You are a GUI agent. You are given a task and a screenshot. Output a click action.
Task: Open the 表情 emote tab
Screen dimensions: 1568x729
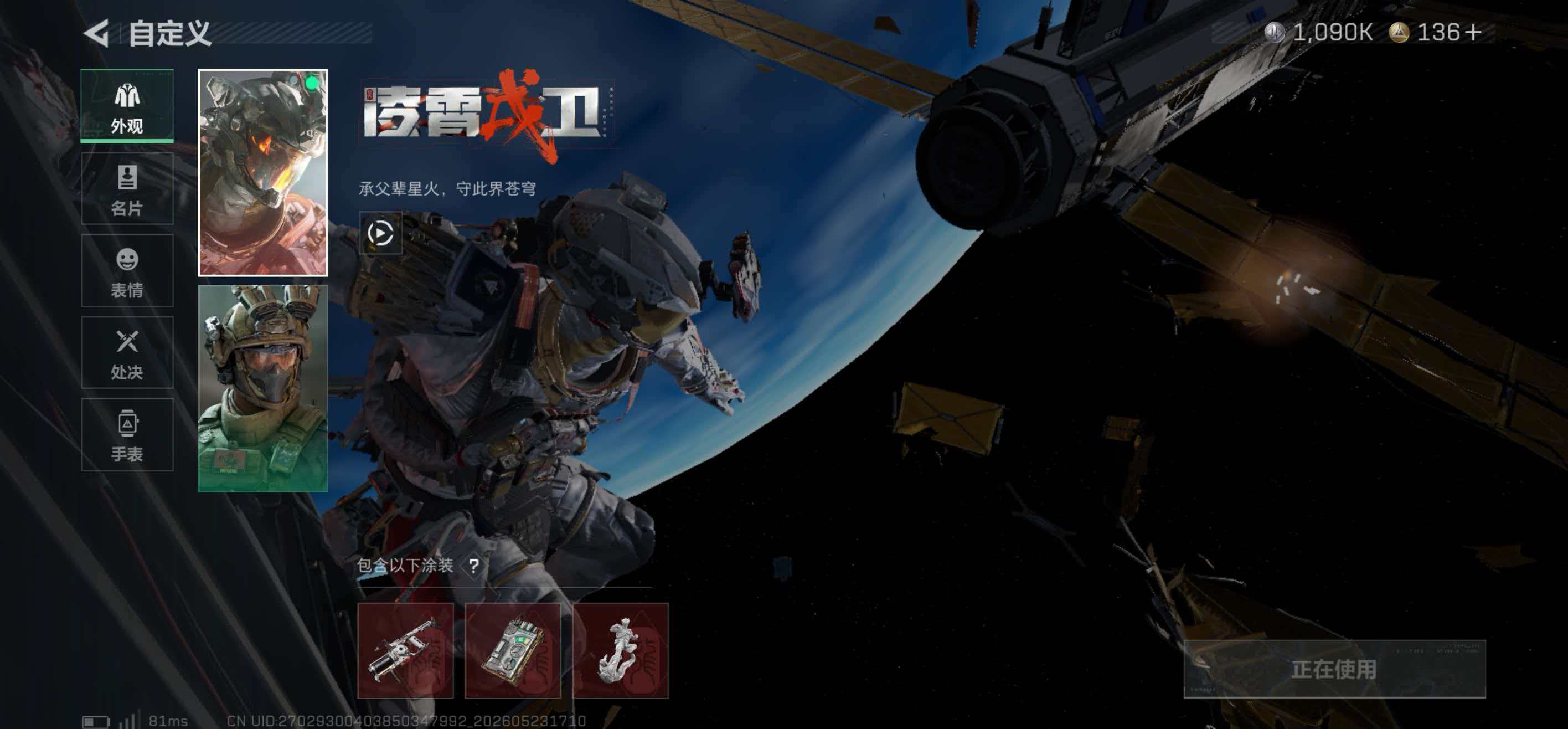click(x=127, y=270)
